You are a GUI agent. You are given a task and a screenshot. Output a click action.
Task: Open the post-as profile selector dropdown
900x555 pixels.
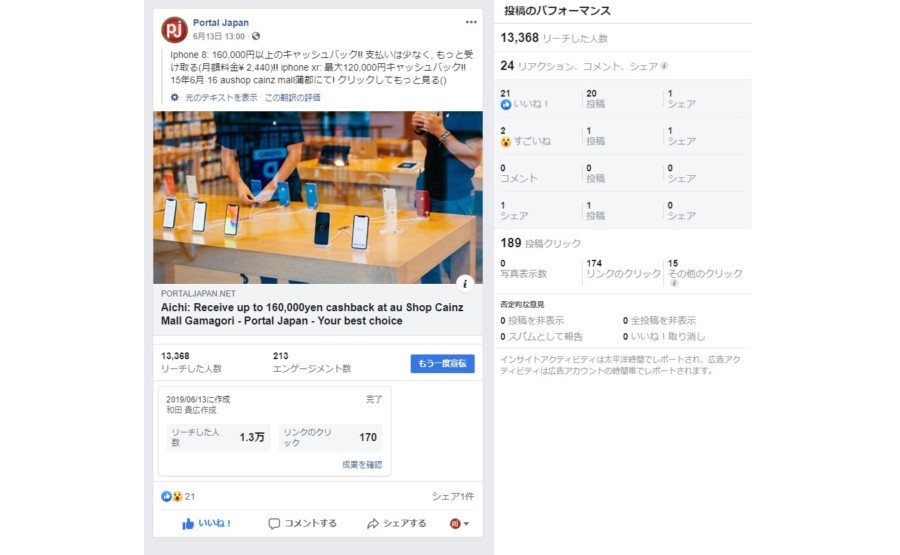pos(459,523)
